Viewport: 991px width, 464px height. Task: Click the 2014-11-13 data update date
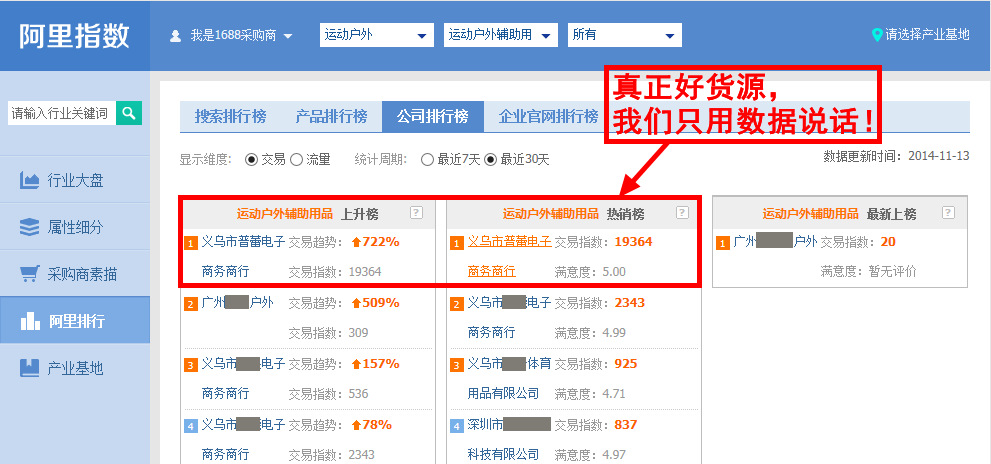[x=939, y=156]
